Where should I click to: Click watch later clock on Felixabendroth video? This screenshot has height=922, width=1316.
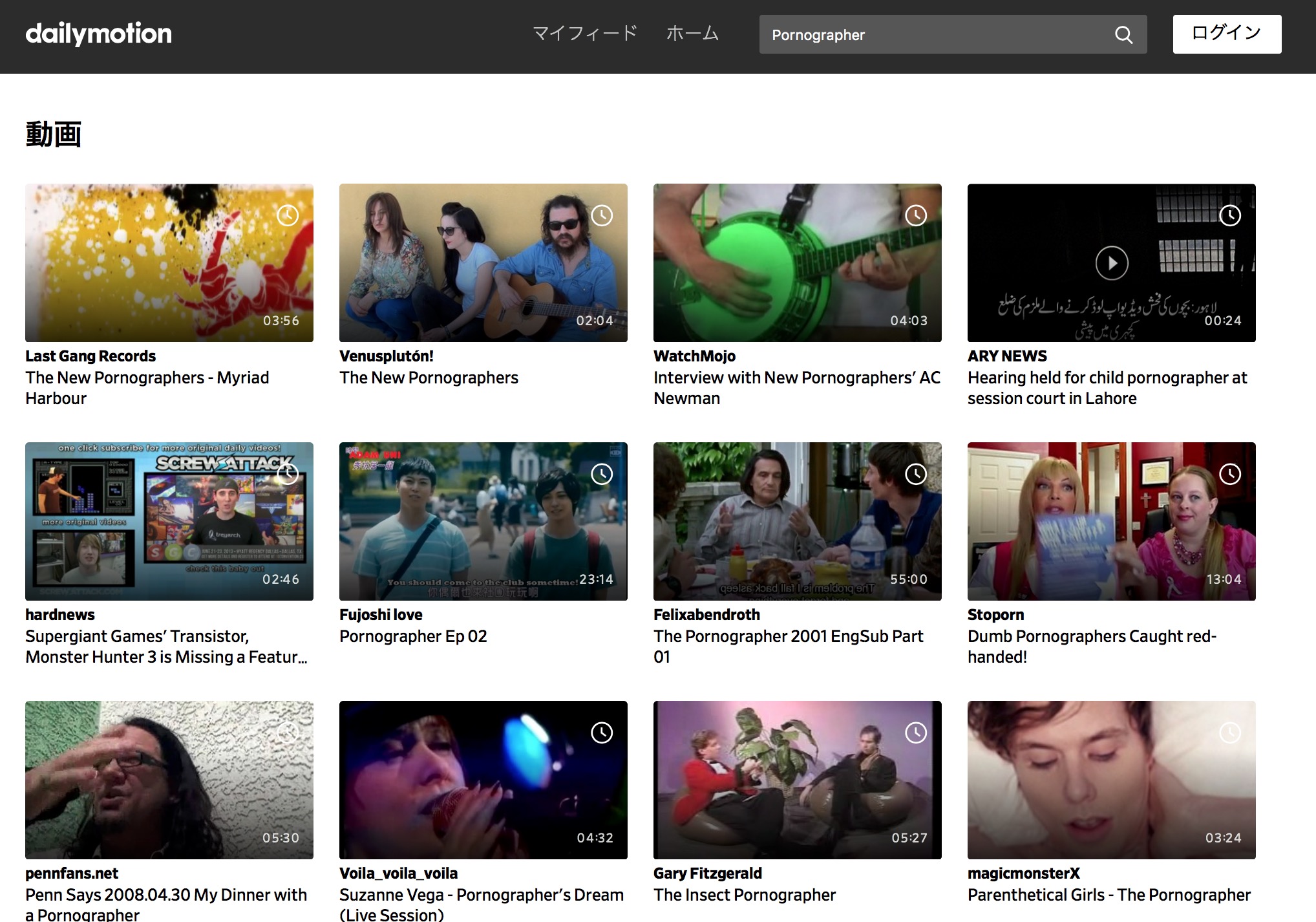click(x=916, y=474)
